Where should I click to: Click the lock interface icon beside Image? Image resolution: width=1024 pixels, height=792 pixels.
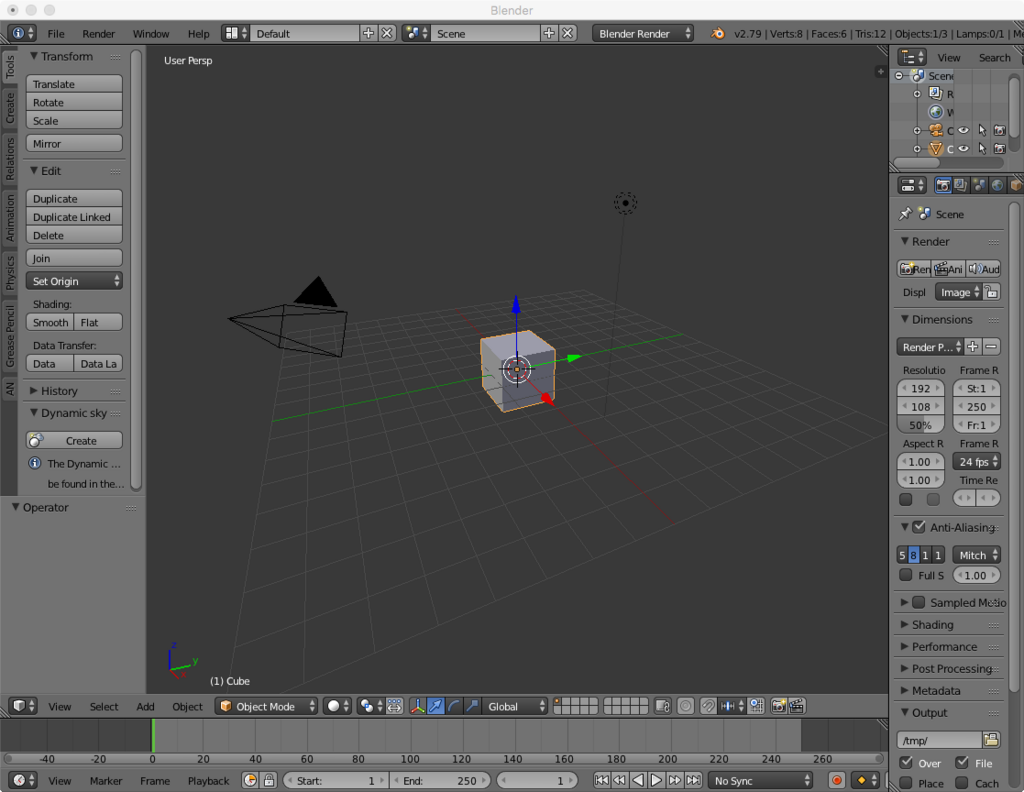coord(991,292)
